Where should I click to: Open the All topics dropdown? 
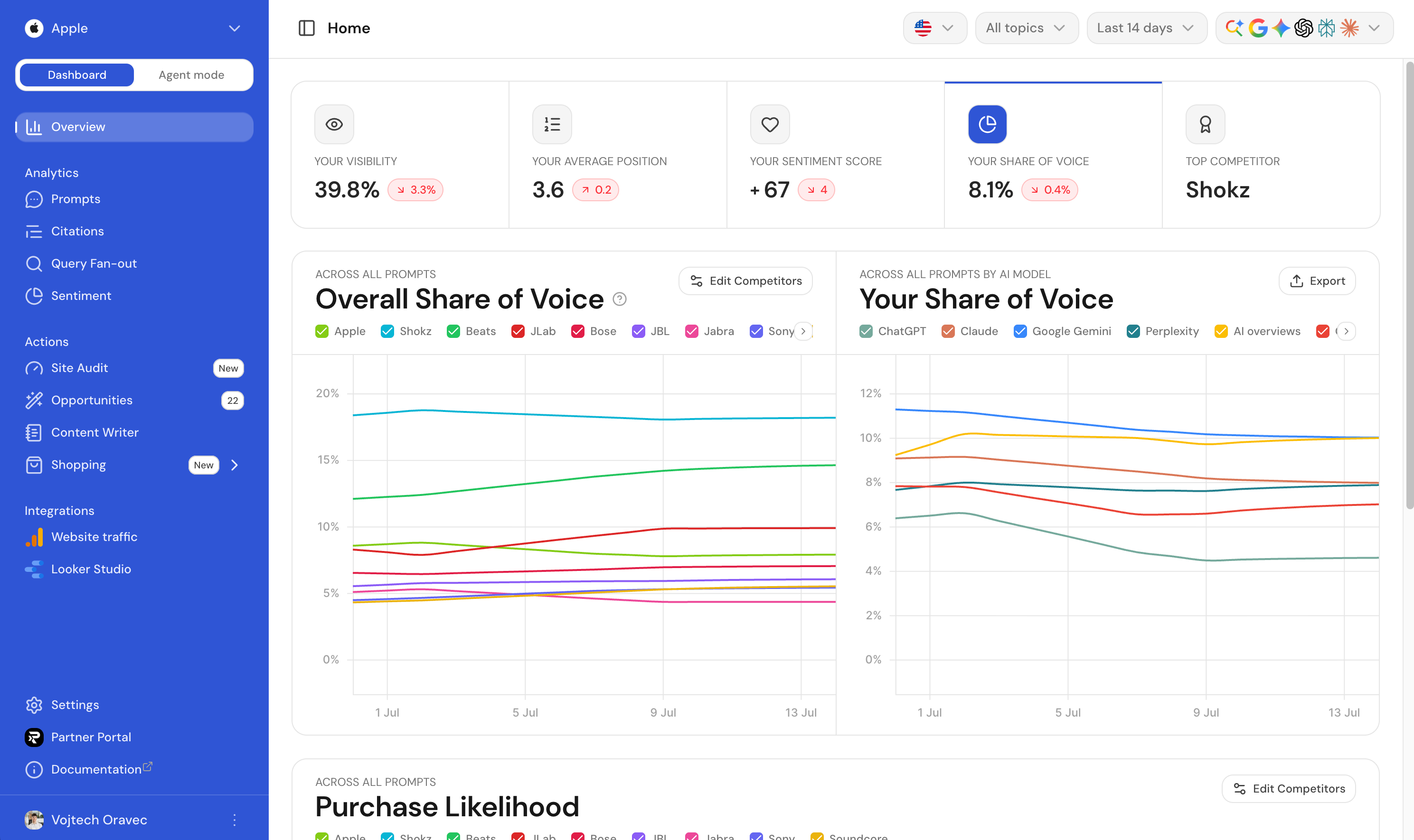tap(1026, 28)
